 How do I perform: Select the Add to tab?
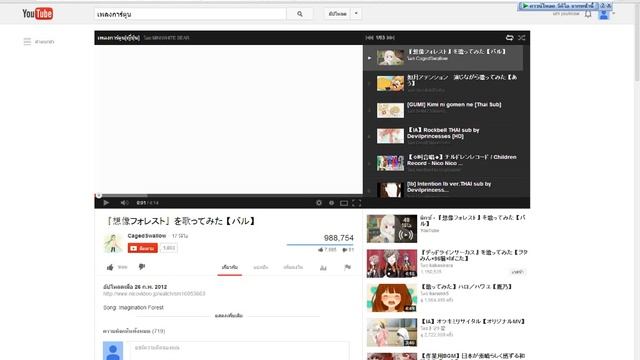[x=293, y=267]
